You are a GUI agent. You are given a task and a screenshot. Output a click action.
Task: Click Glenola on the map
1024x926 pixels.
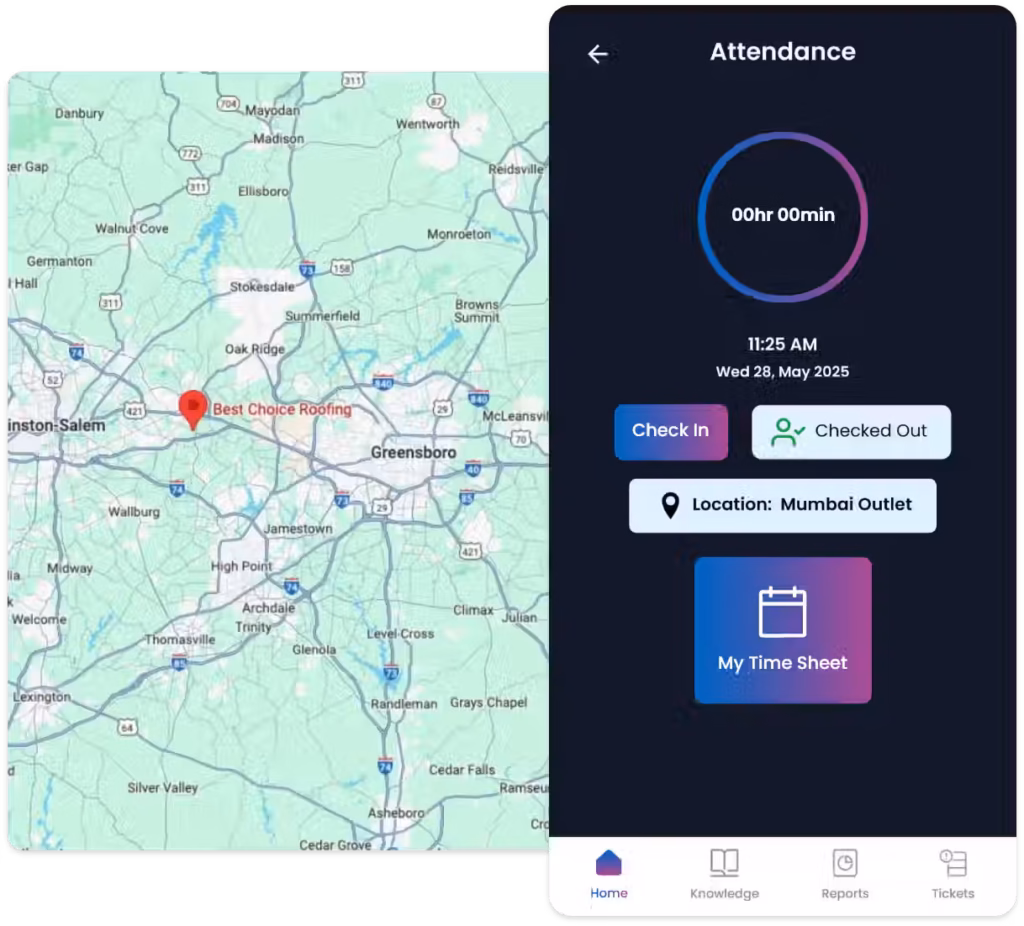point(314,650)
